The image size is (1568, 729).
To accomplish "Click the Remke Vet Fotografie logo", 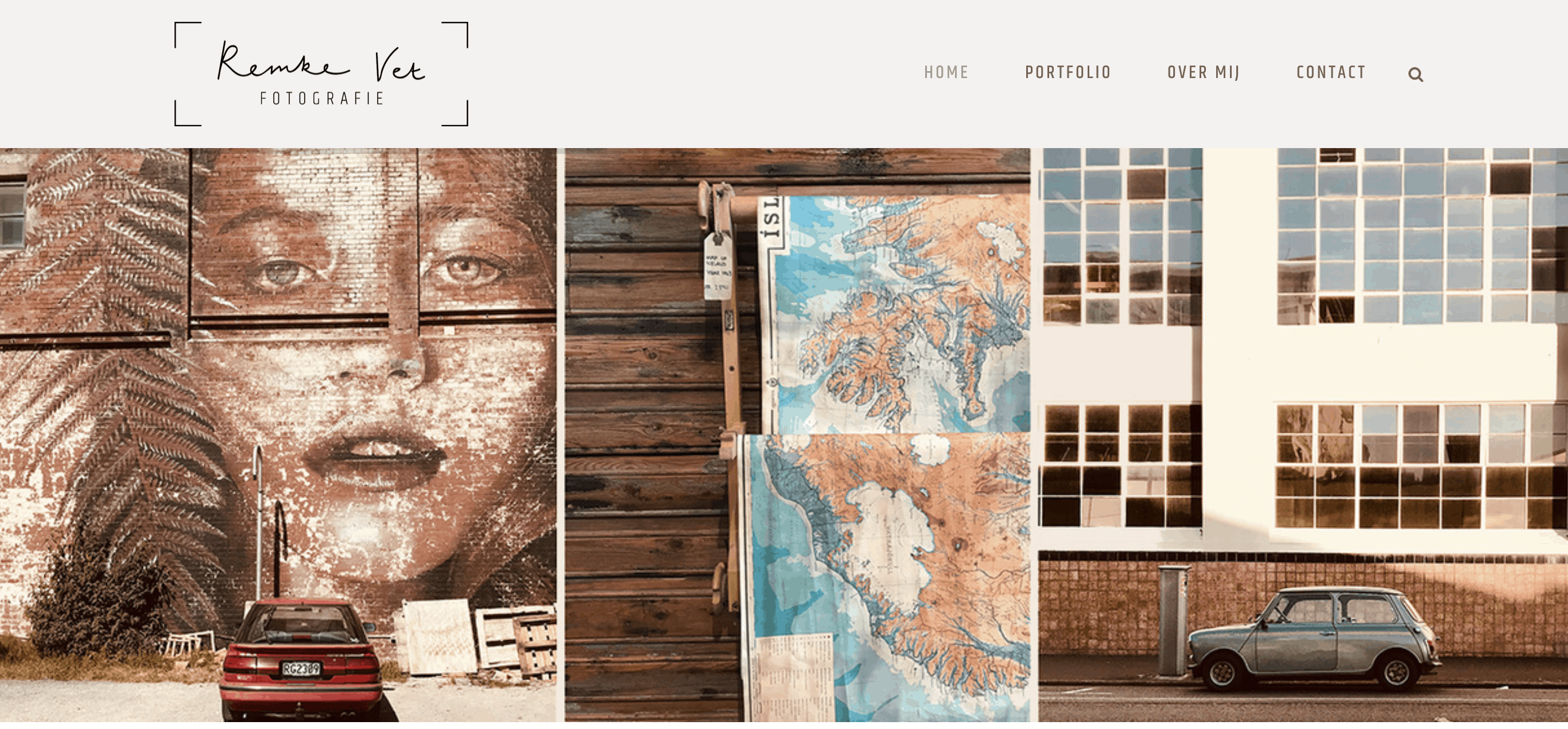I will coord(321,73).
